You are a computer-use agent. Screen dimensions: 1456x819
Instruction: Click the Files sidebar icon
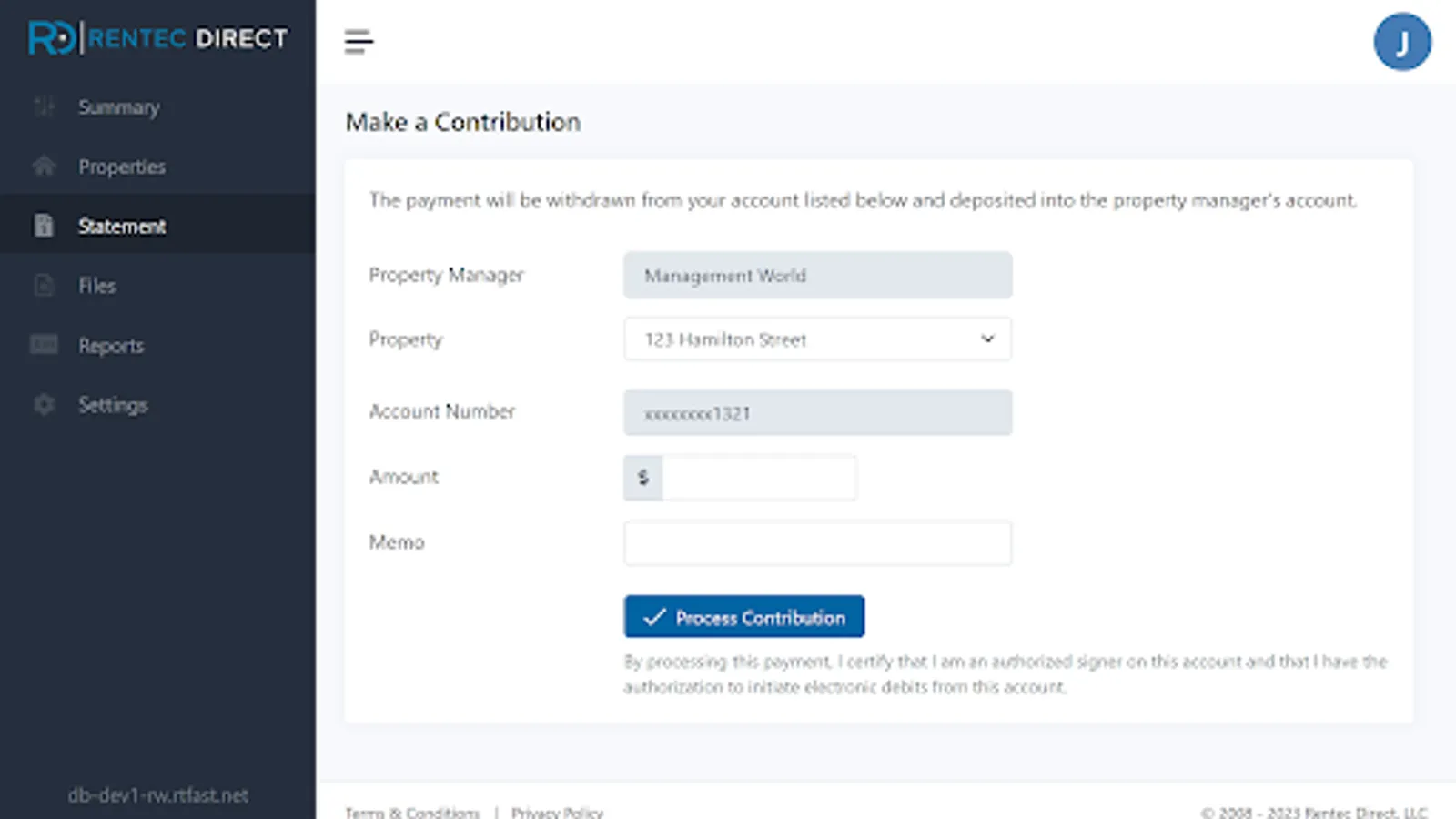(x=44, y=286)
